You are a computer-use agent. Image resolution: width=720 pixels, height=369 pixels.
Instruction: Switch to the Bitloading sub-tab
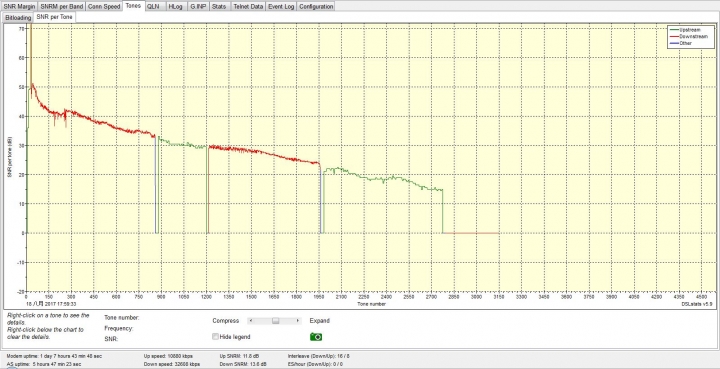18,17
